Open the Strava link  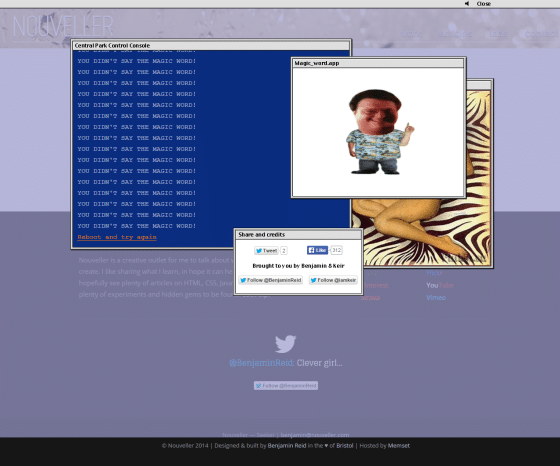coord(370,297)
